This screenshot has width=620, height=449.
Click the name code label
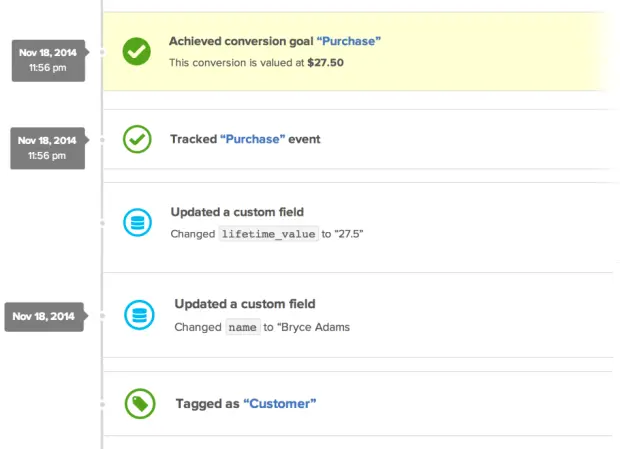pos(241,327)
